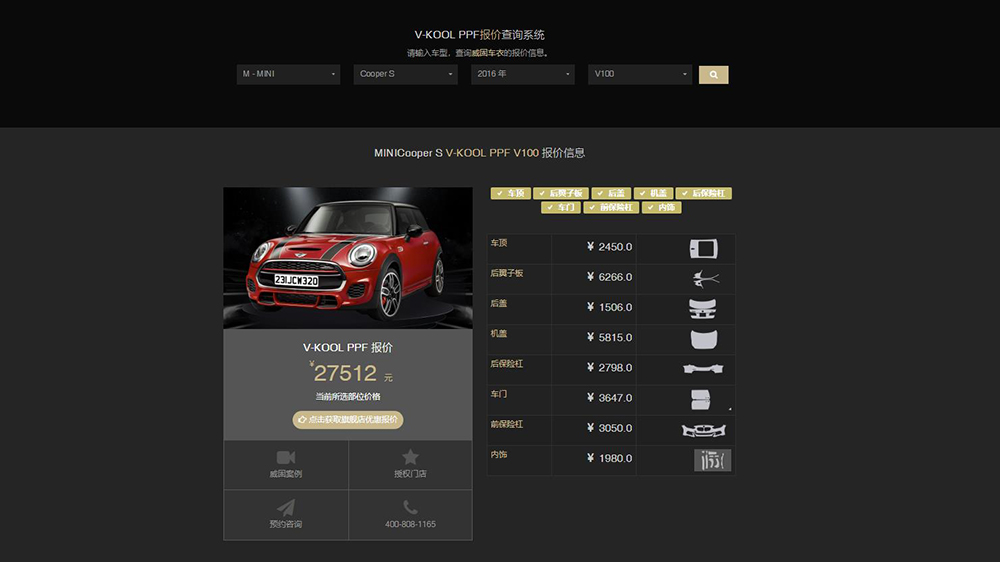Click the 预约咨询 label
The height and width of the screenshot is (562, 1000).
coord(286,524)
